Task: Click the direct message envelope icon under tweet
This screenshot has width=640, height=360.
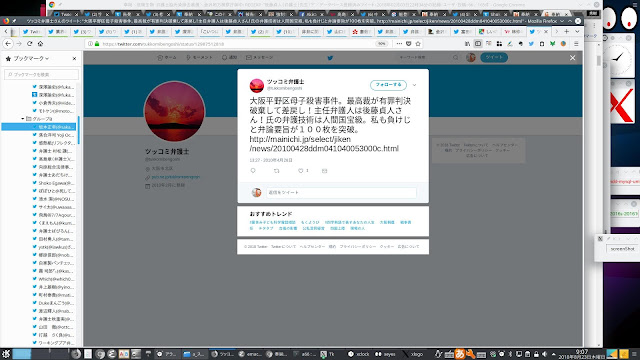Action: point(324,171)
